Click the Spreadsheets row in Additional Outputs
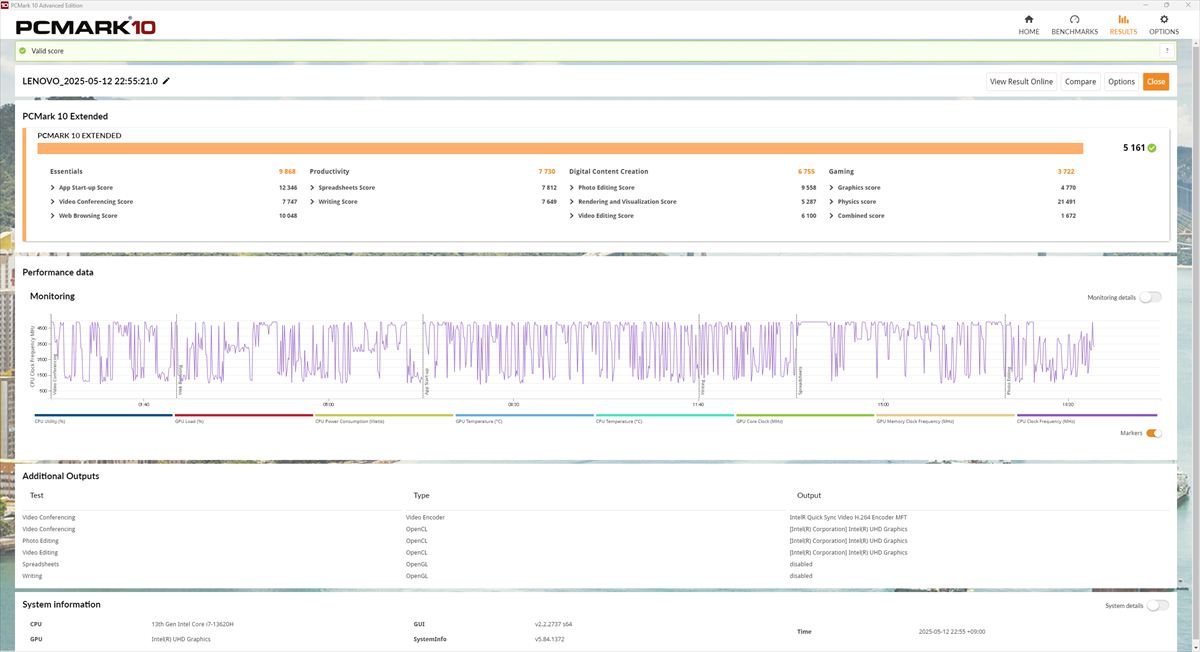The image size is (1200, 652). pyautogui.click(x=595, y=564)
